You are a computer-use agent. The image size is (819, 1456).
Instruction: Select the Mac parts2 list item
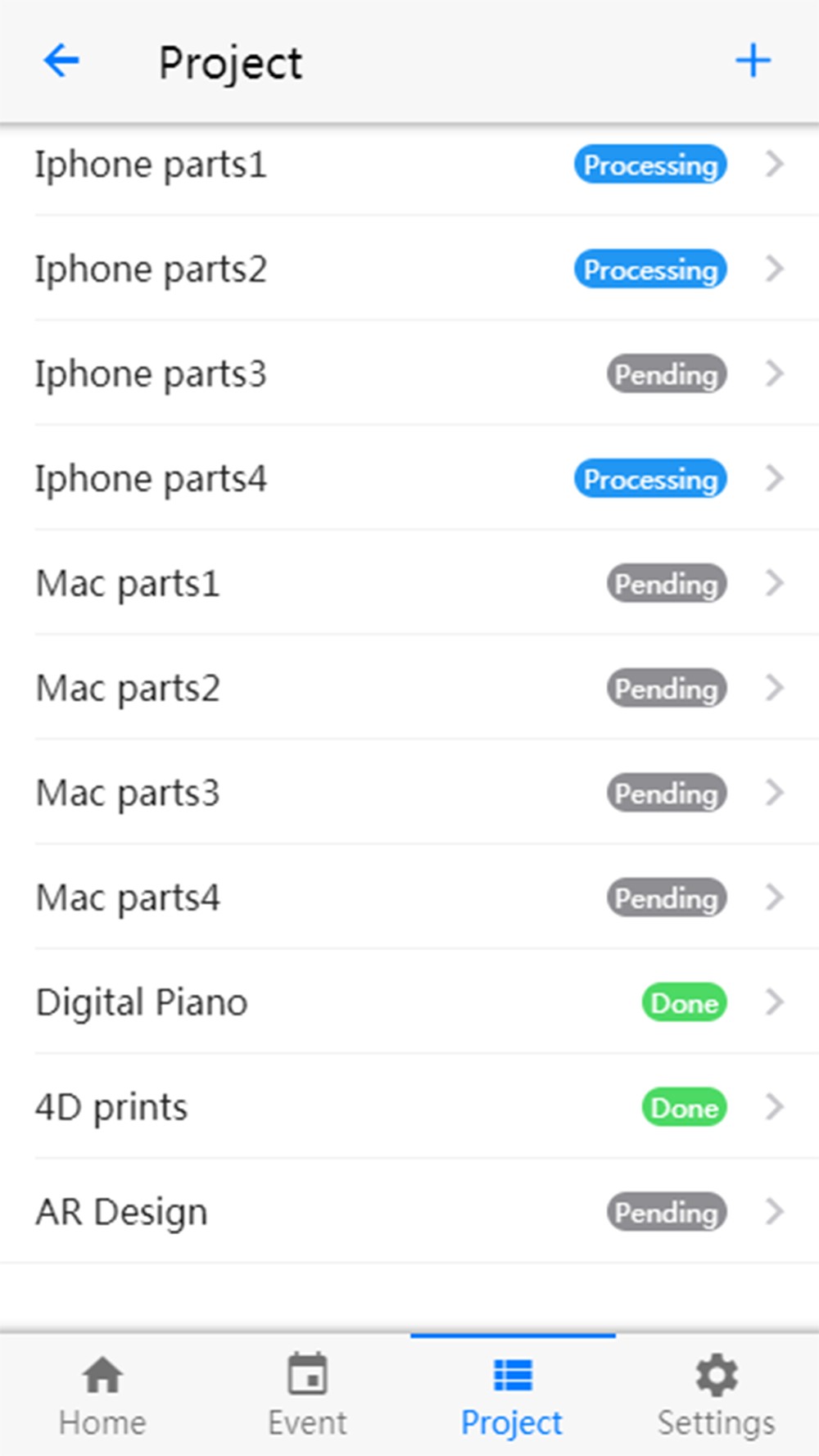[x=409, y=688]
